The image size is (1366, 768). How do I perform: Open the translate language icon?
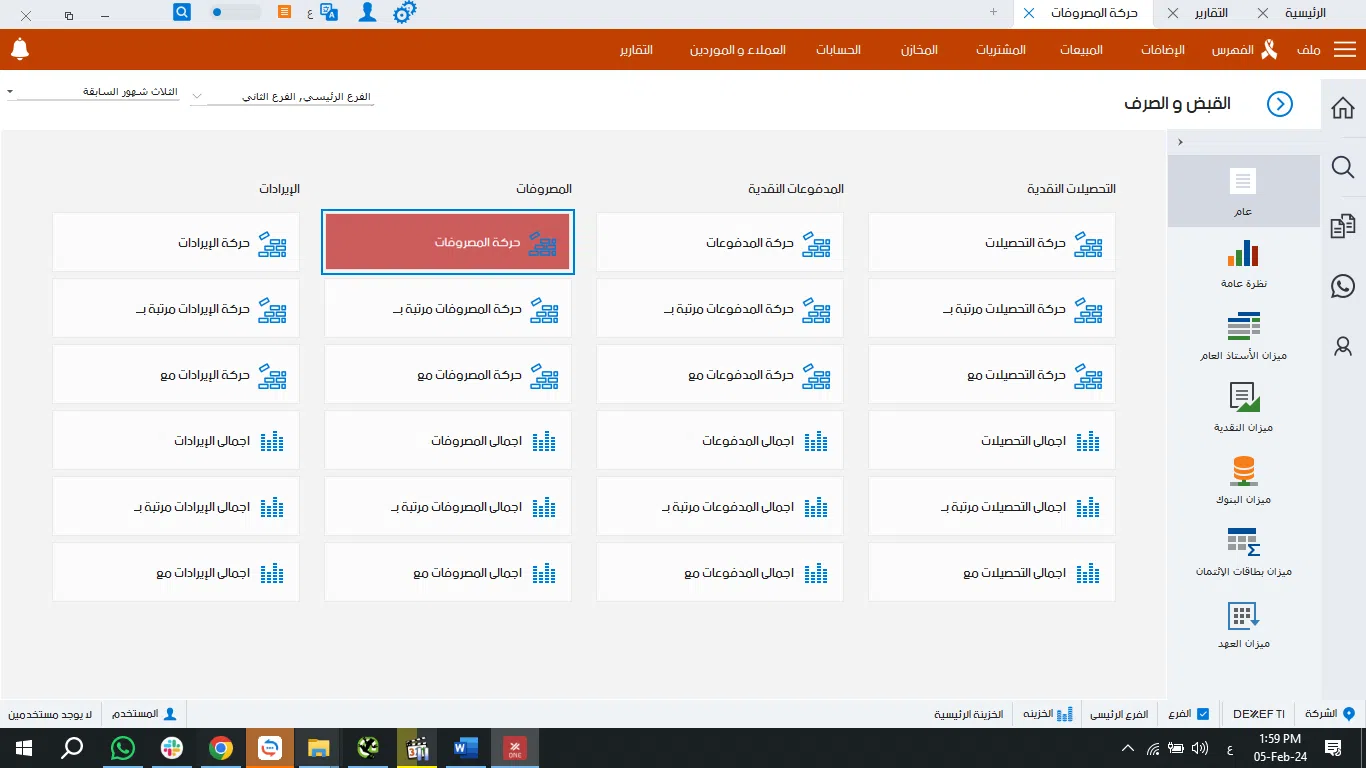click(331, 13)
